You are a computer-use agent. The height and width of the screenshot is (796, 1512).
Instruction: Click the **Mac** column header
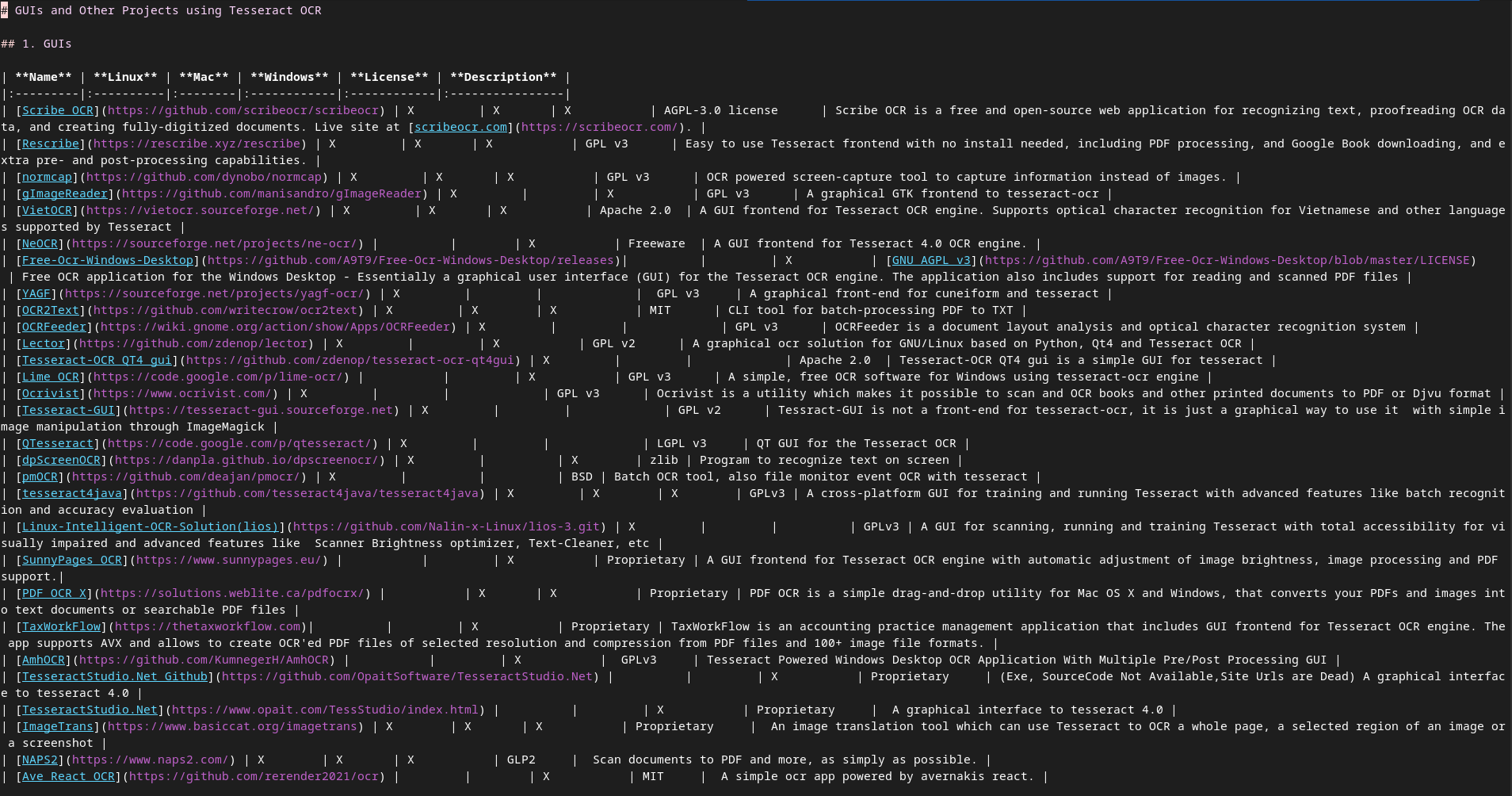[204, 77]
